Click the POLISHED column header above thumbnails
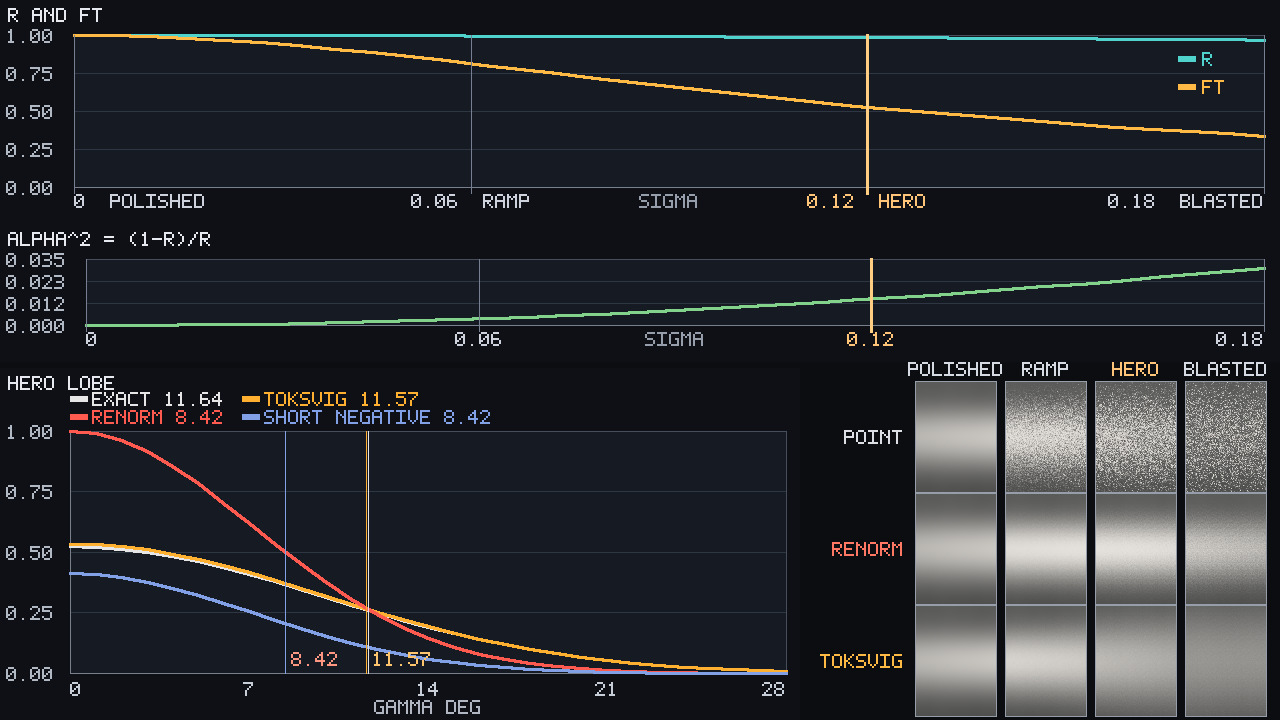Image resolution: width=1280 pixels, height=720 pixels. point(955,369)
